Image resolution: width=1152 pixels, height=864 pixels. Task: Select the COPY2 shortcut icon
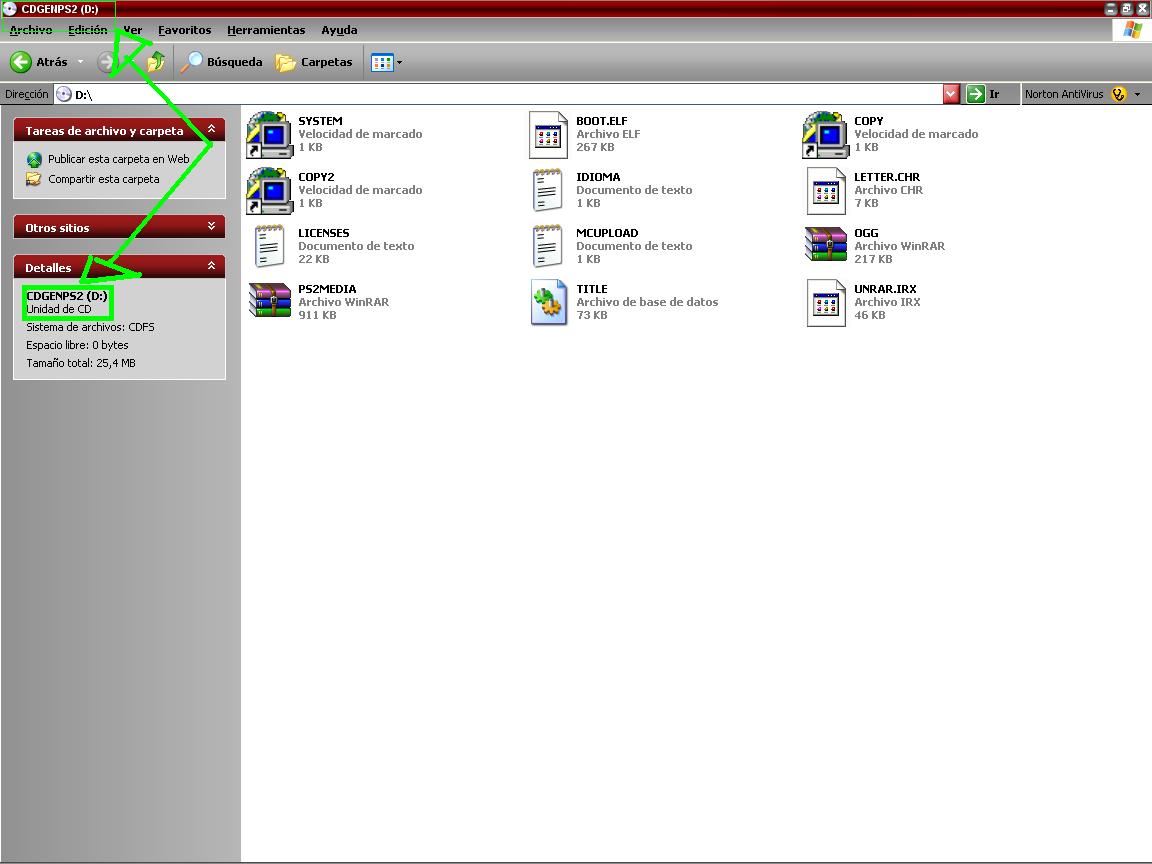pos(270,190)
